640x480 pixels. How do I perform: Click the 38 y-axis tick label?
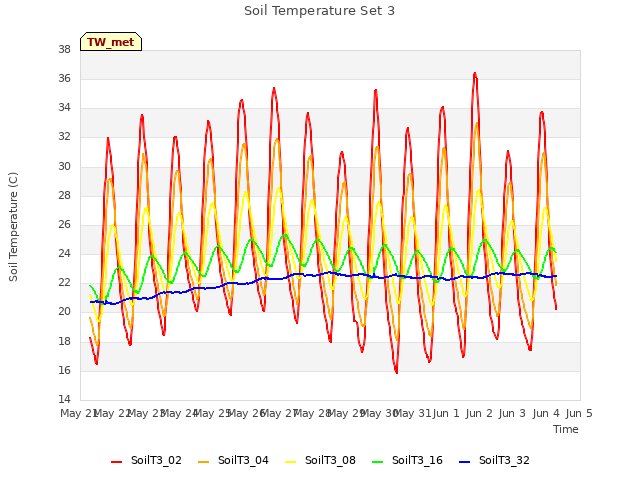[x=64, y=49]
